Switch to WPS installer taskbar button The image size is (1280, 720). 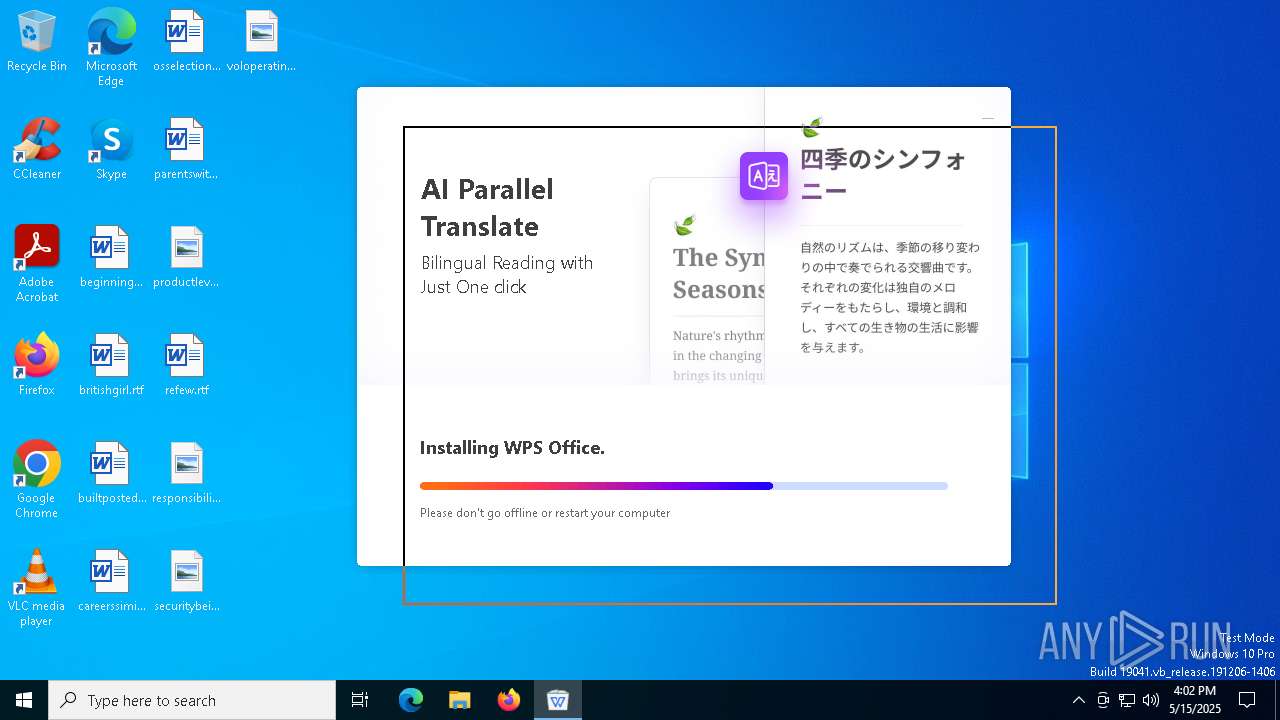pyautogui.click(x=558, y=700)
